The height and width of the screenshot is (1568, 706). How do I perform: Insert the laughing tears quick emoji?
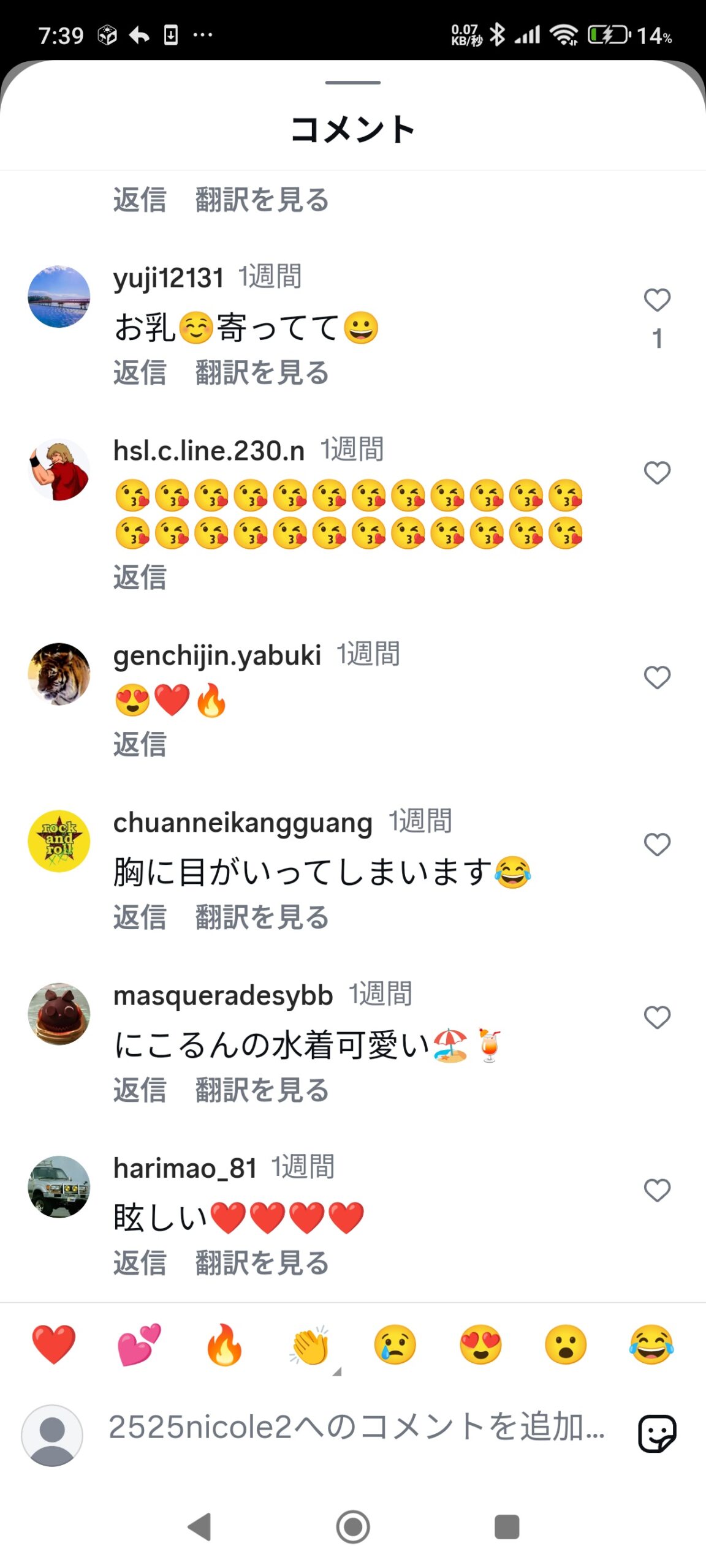tap(651, 1344)
